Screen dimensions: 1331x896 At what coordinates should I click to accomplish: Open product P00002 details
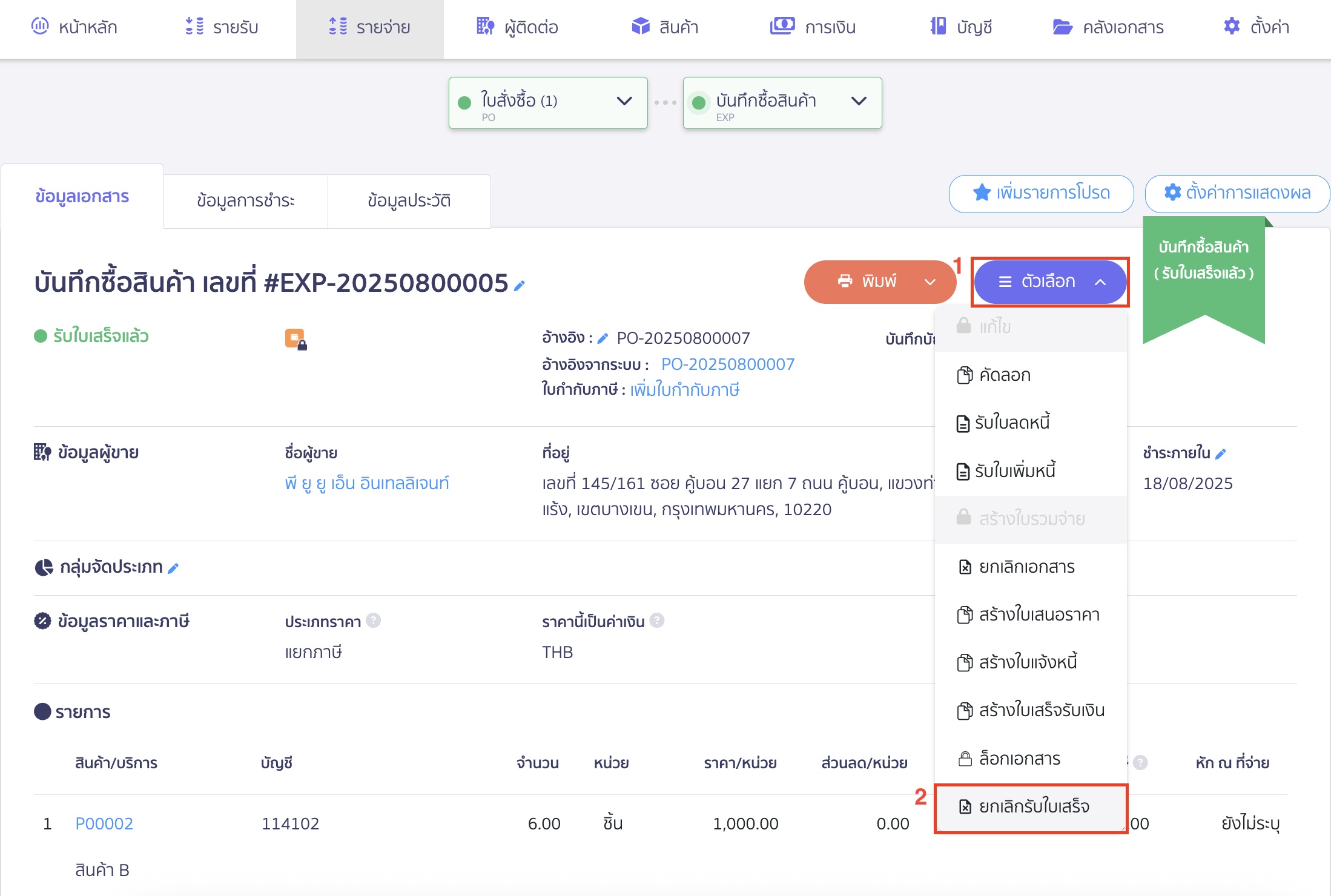(x=104, y=823)
